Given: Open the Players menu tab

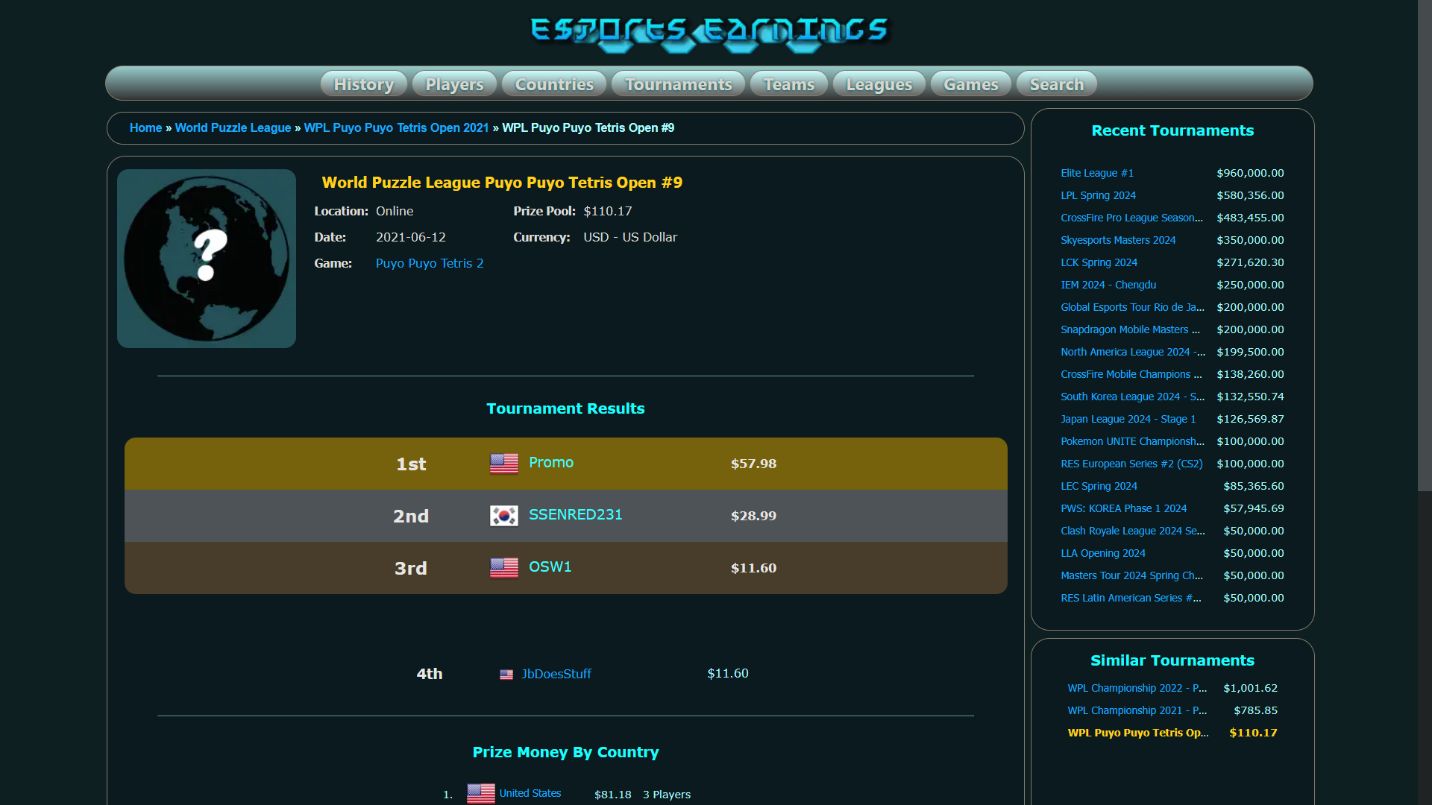Looking at the screenshot, I should click(454, 84).
